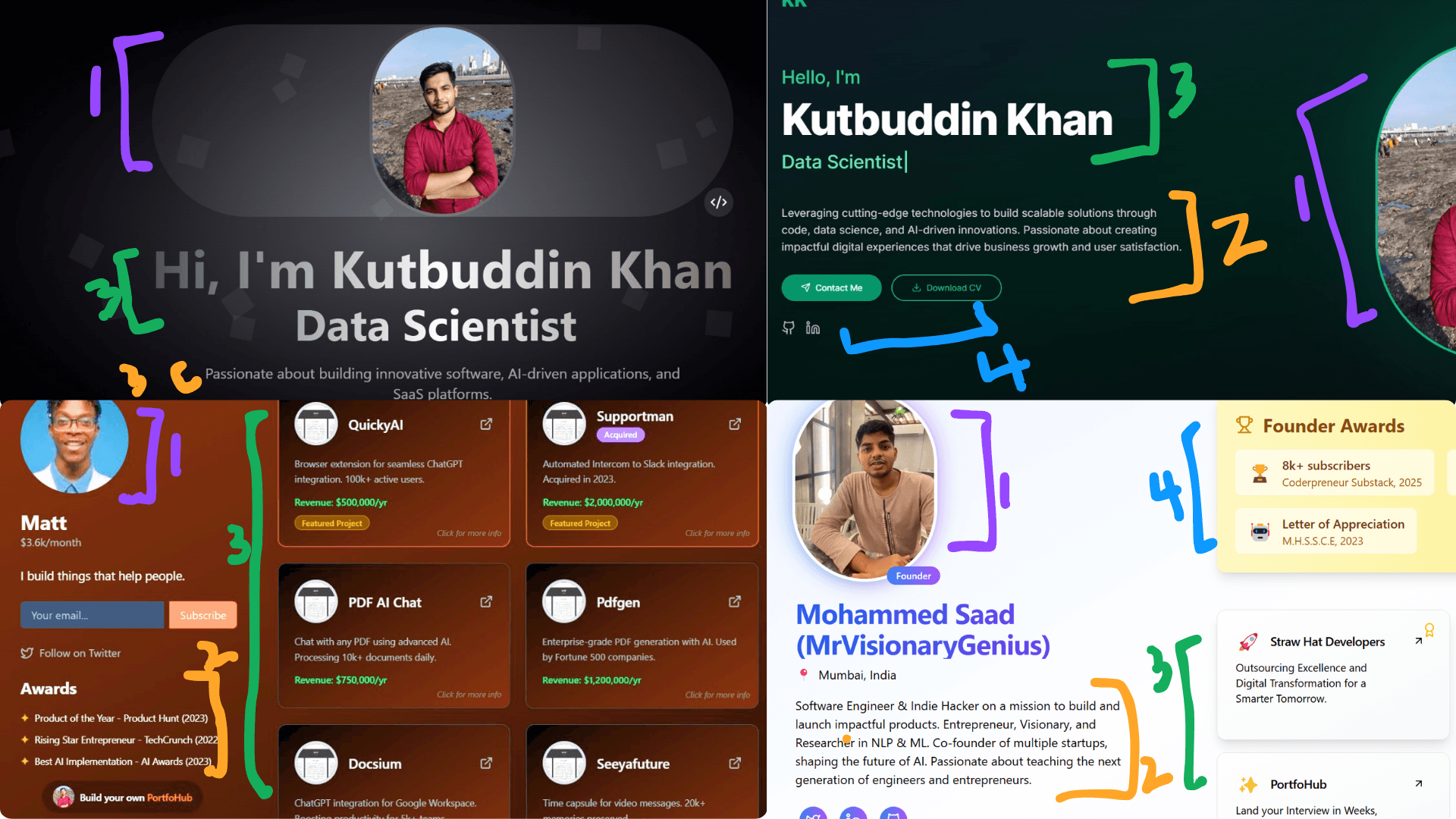The width and height of the screenshot is (1456, 819).
Task: Click the Pdfgen external link icon
Action: tap(736, 602)
